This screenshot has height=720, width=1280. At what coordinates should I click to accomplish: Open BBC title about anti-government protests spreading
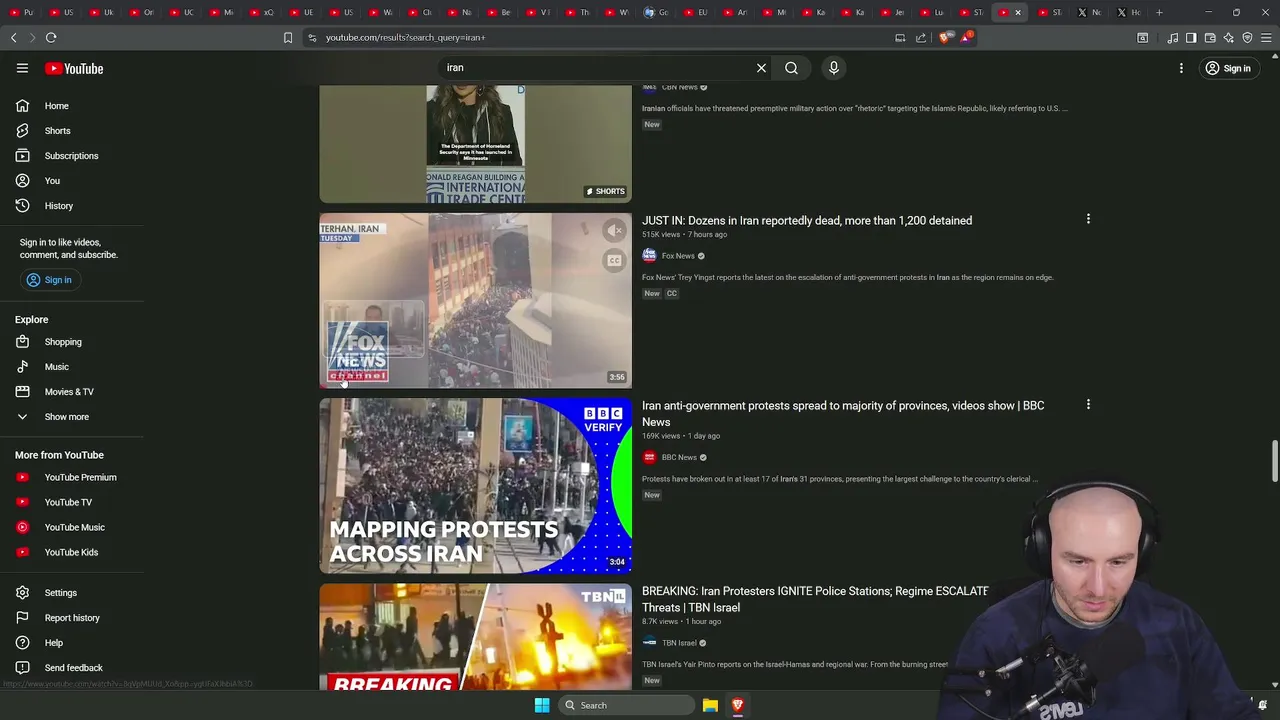pyautogui.click(x=843, y=414)
